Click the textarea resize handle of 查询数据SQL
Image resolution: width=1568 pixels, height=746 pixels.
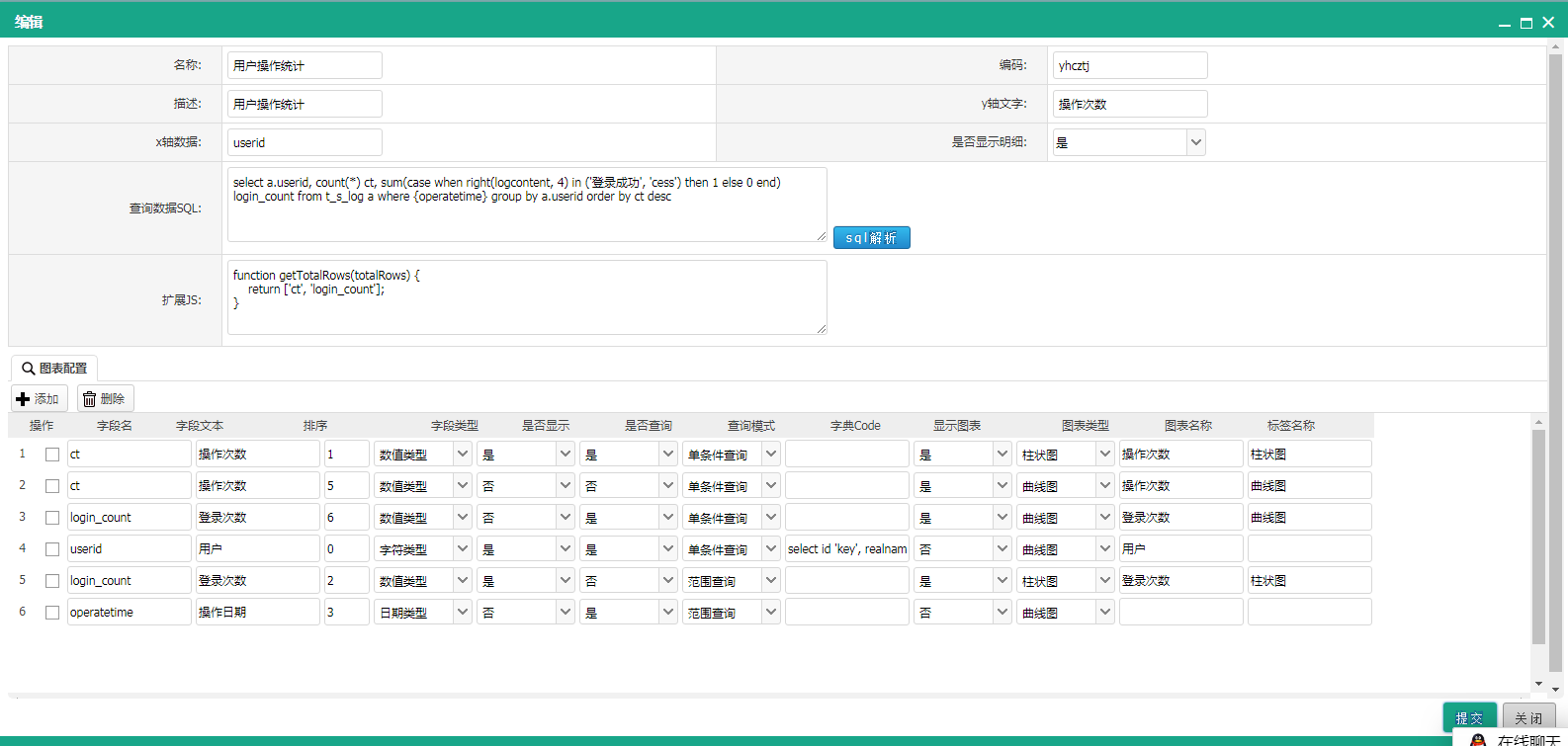822,236
